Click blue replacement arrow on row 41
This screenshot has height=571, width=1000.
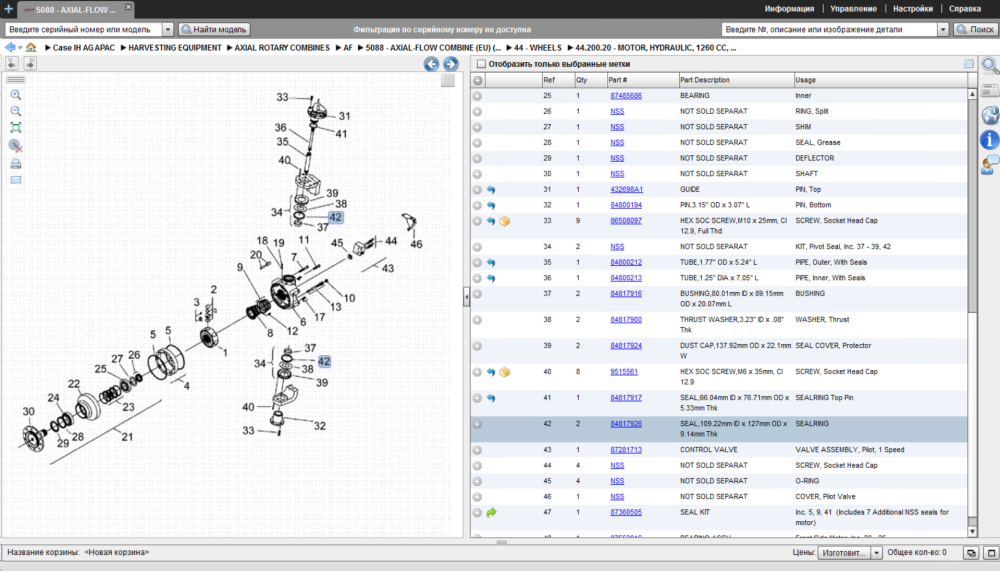tap(491, 398)
